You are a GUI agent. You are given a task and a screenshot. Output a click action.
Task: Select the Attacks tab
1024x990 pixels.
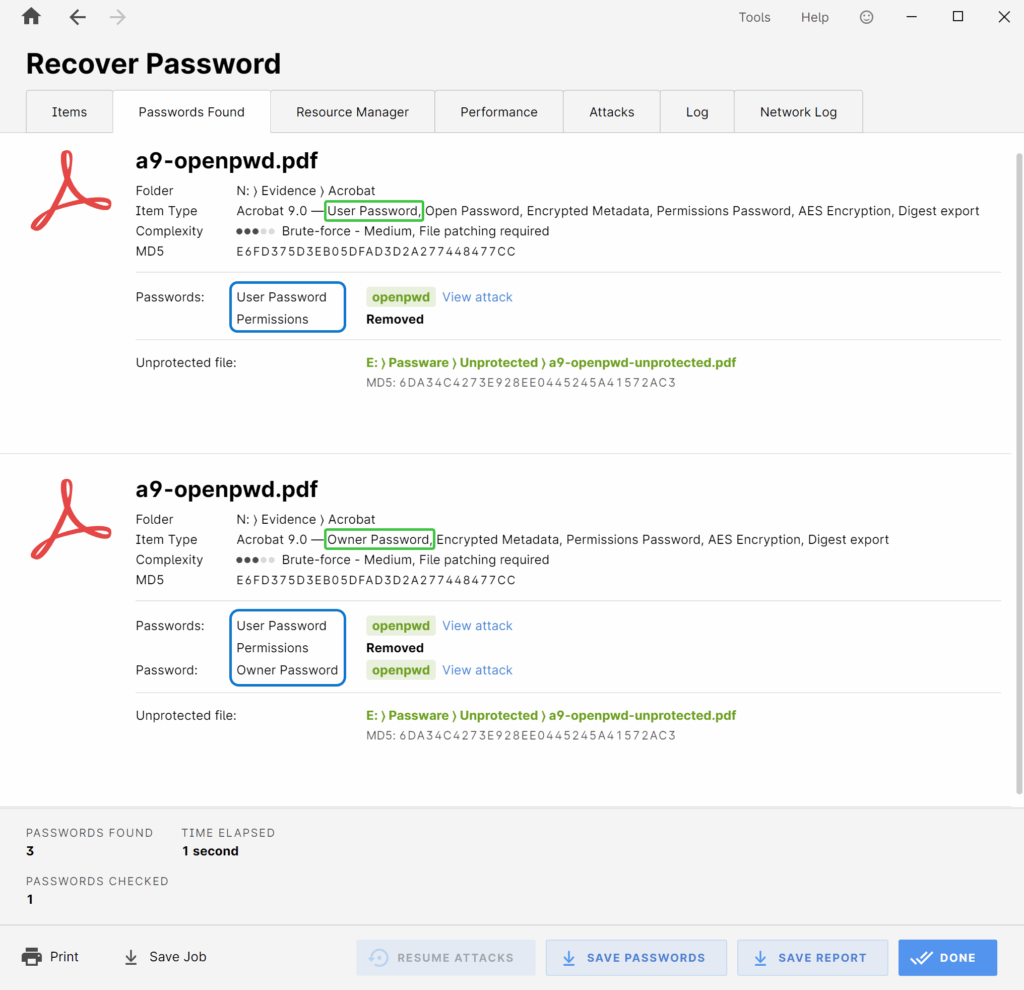click(x=611, y=112)
